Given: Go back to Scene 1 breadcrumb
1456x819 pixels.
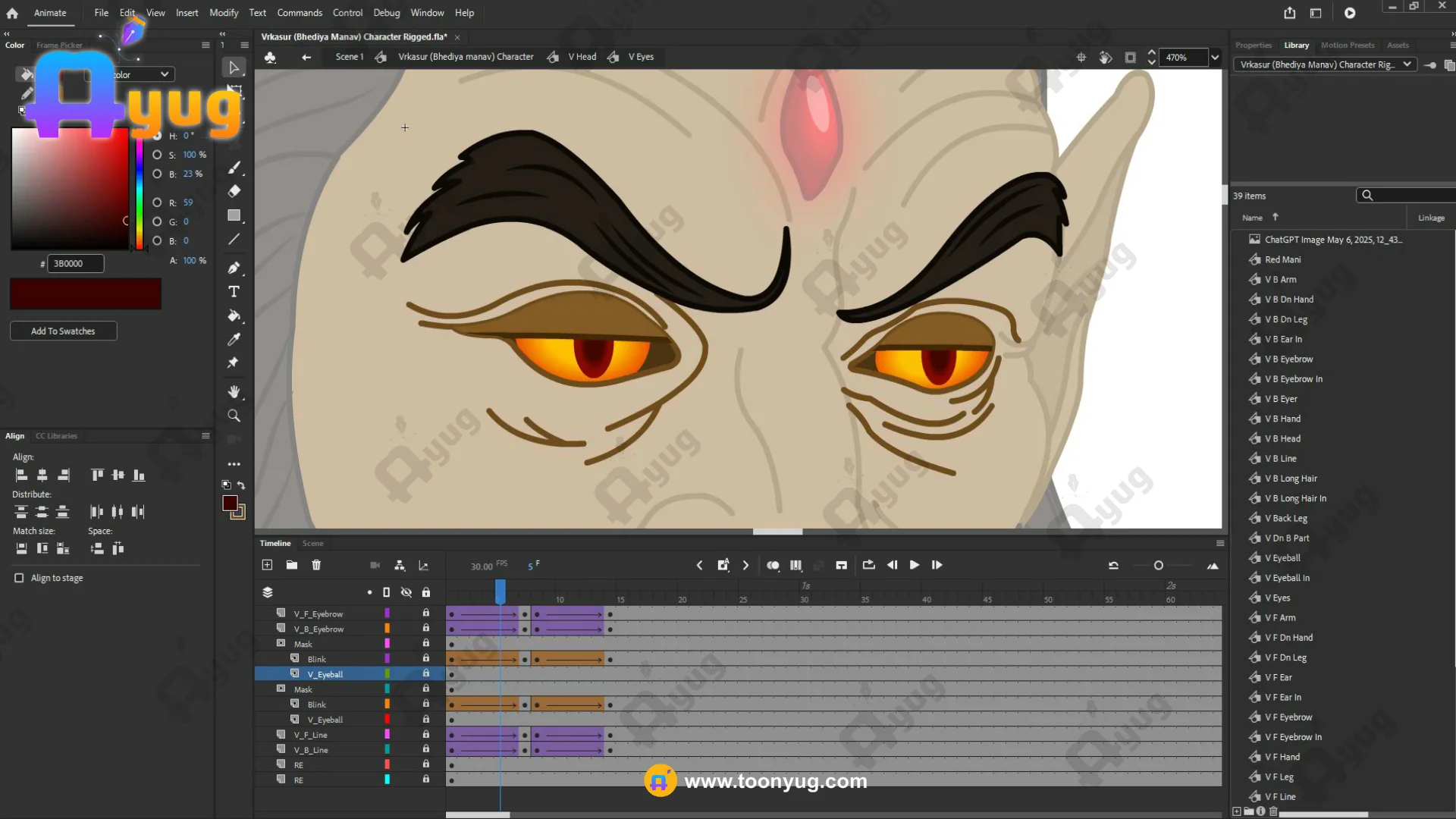Looking at the screenshot, I should [x=349, y=57].
